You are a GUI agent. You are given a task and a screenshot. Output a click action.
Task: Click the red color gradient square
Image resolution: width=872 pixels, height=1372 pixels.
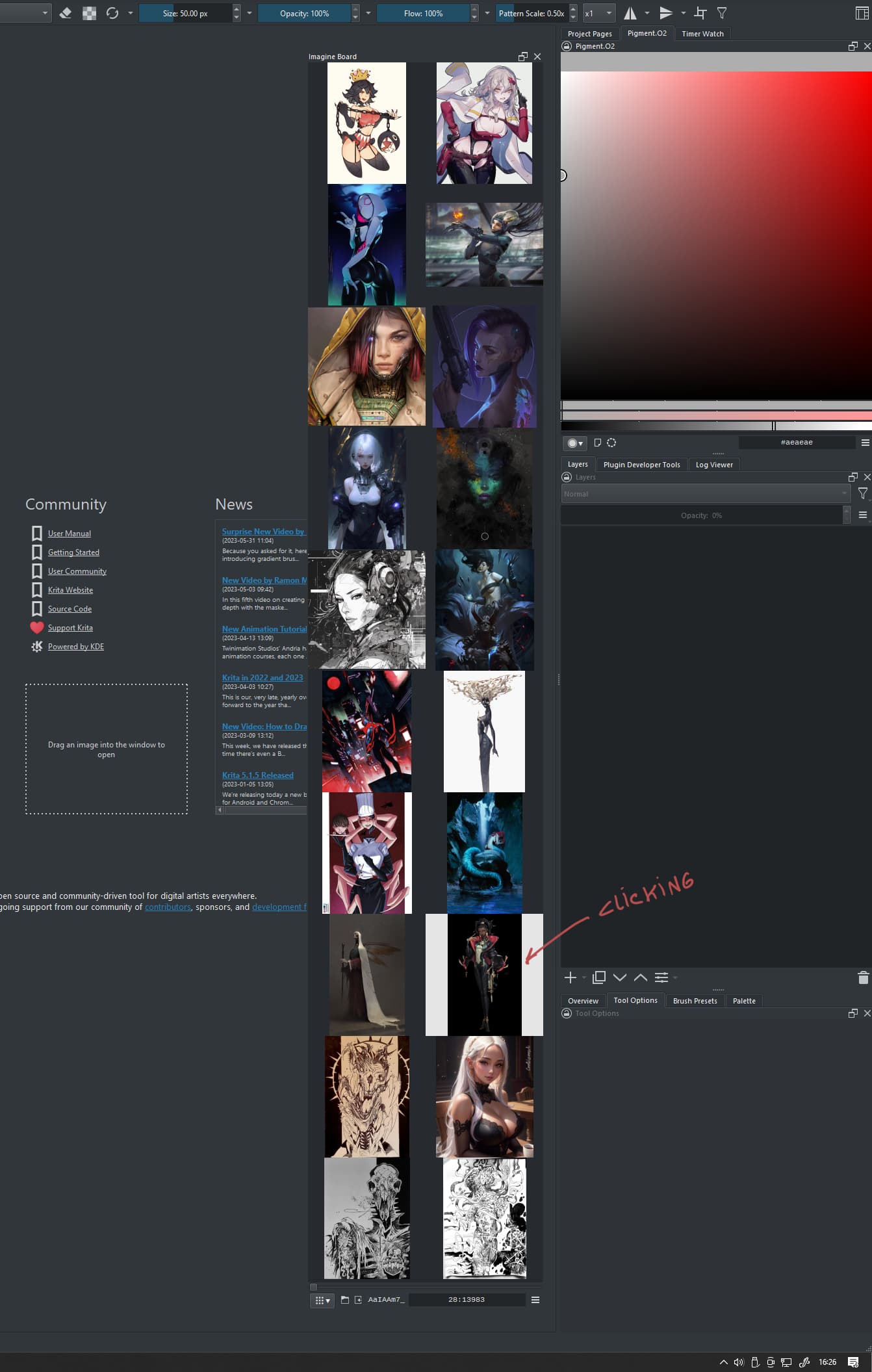coord(716,235)
